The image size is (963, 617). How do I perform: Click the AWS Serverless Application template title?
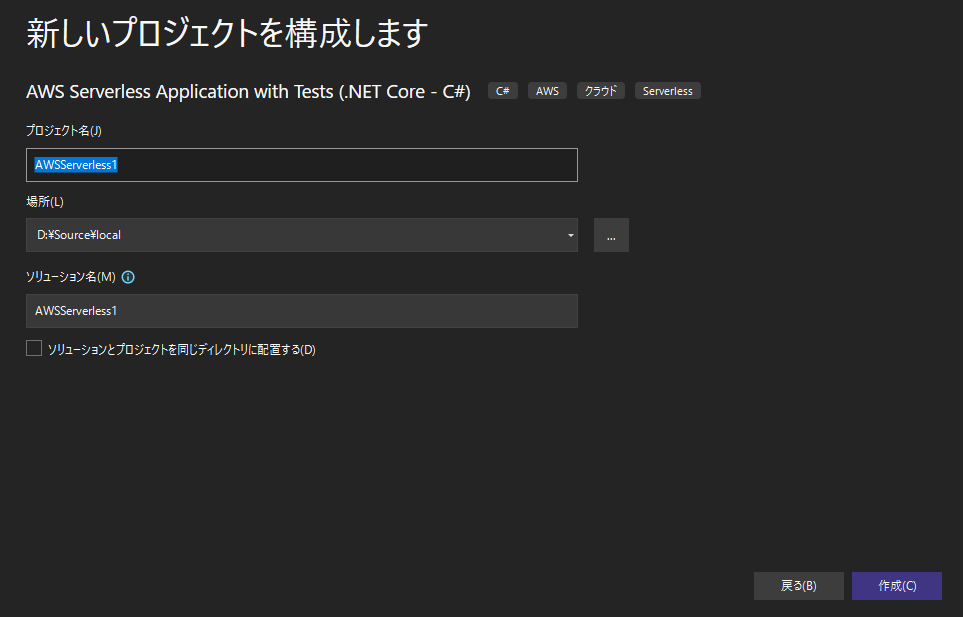(248, 91)
